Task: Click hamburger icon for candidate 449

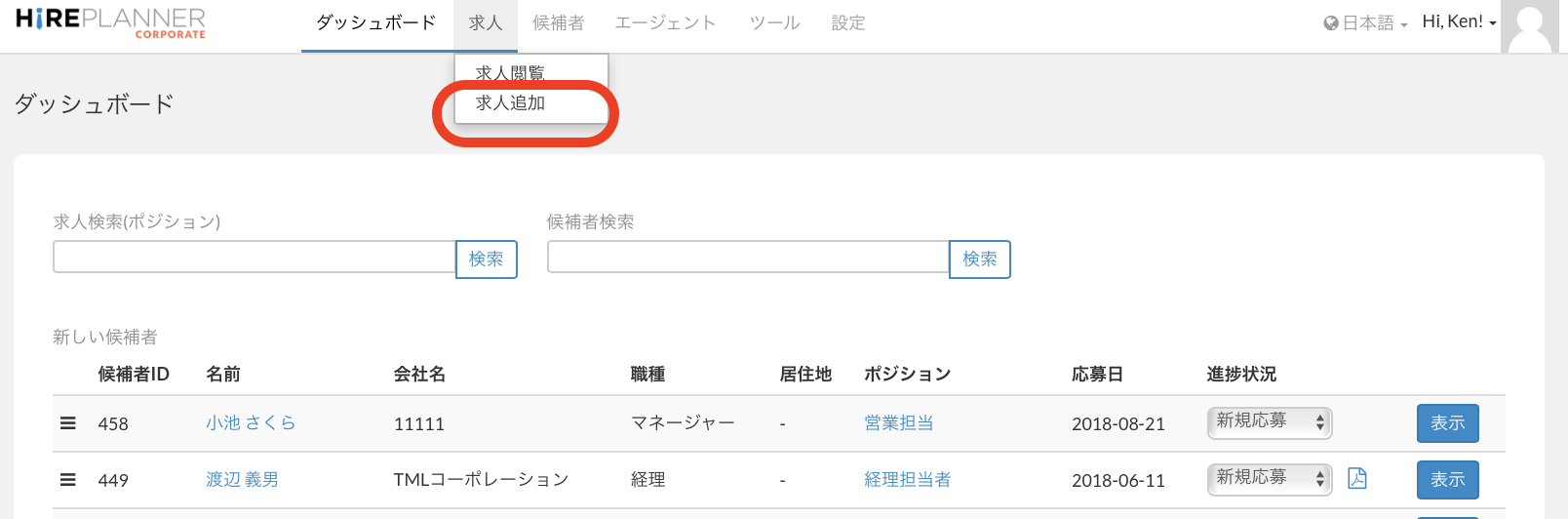Action: (x=68, y=480)
